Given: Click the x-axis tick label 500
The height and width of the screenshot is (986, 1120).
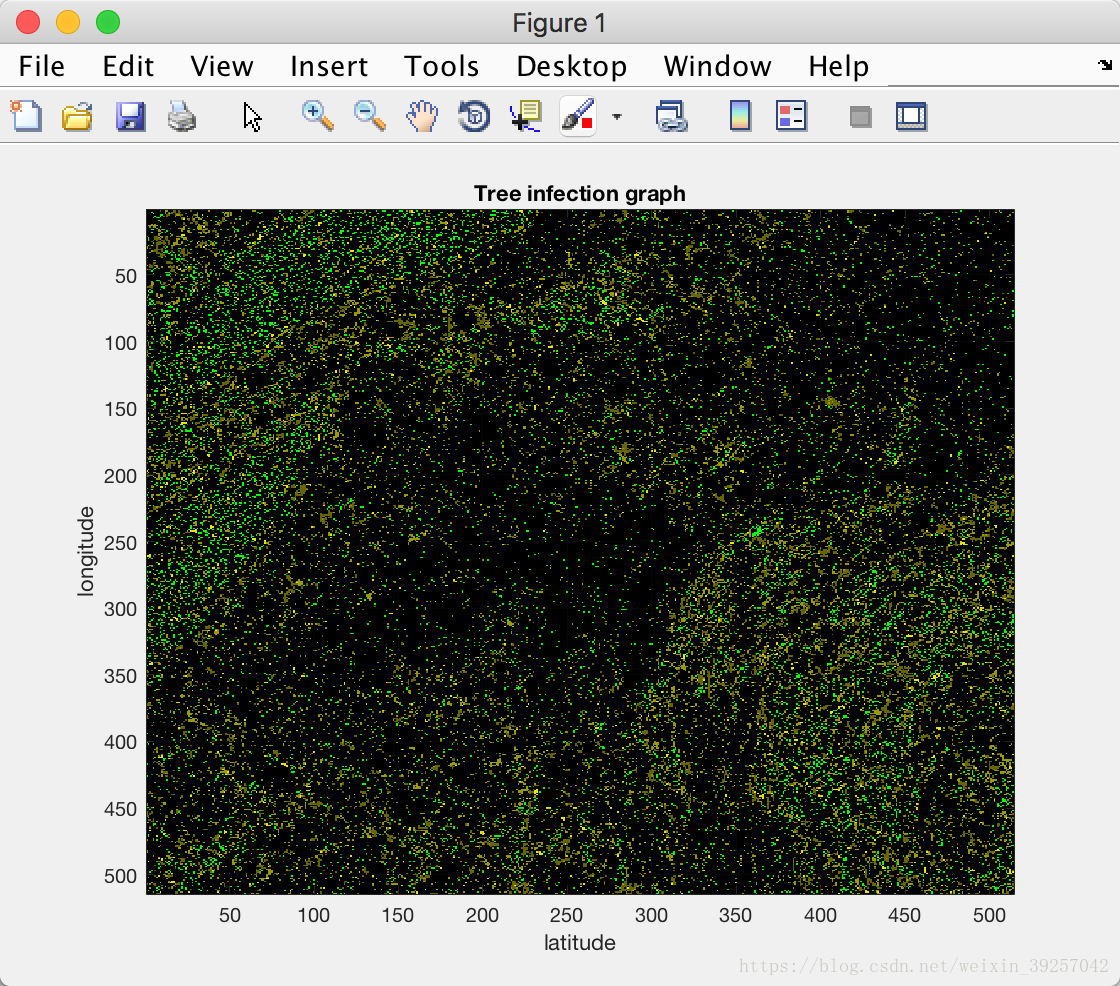Looking at the screenshot, I should [x=989, y=915].
